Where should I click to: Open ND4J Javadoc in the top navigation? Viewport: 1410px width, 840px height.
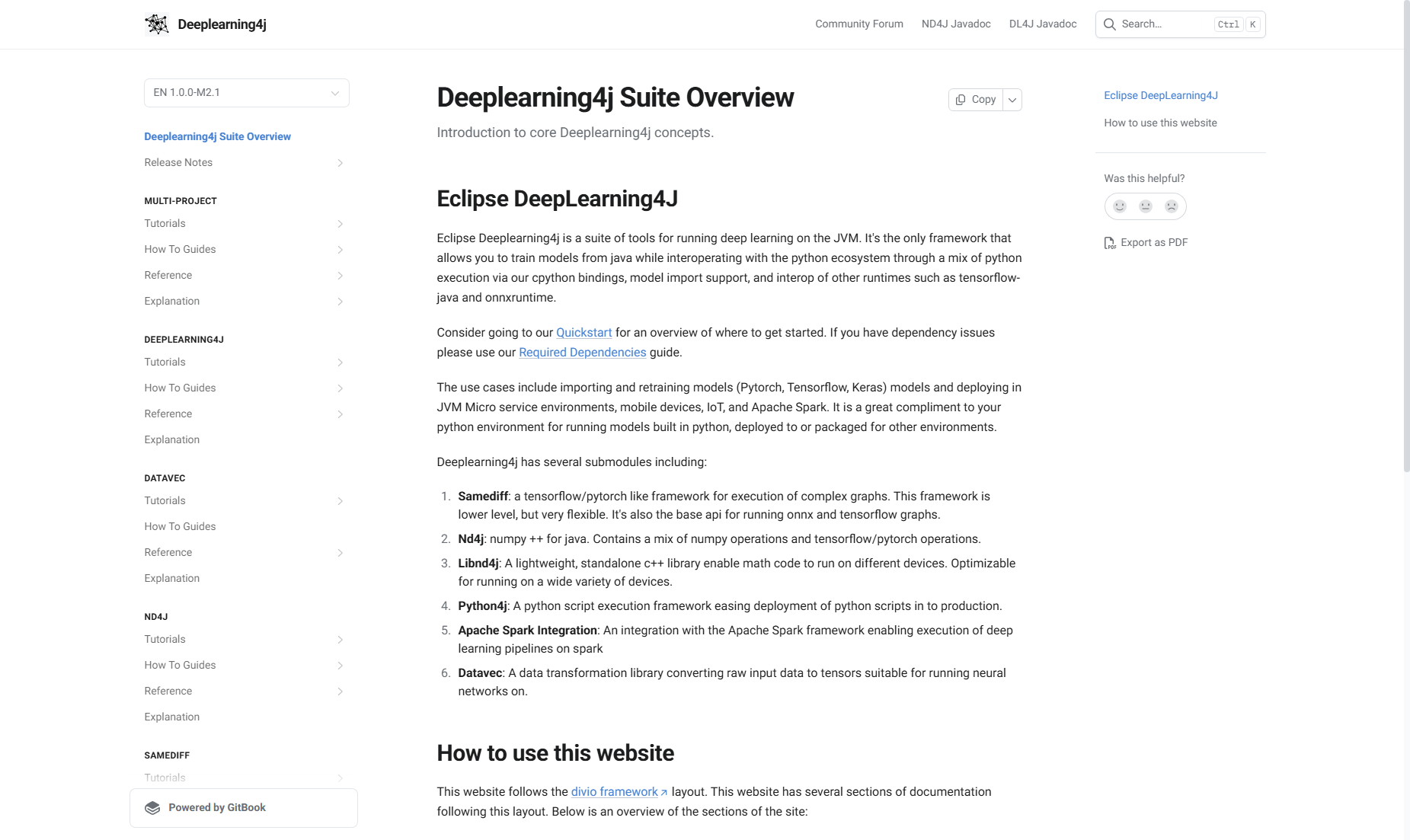coord(956,24)
